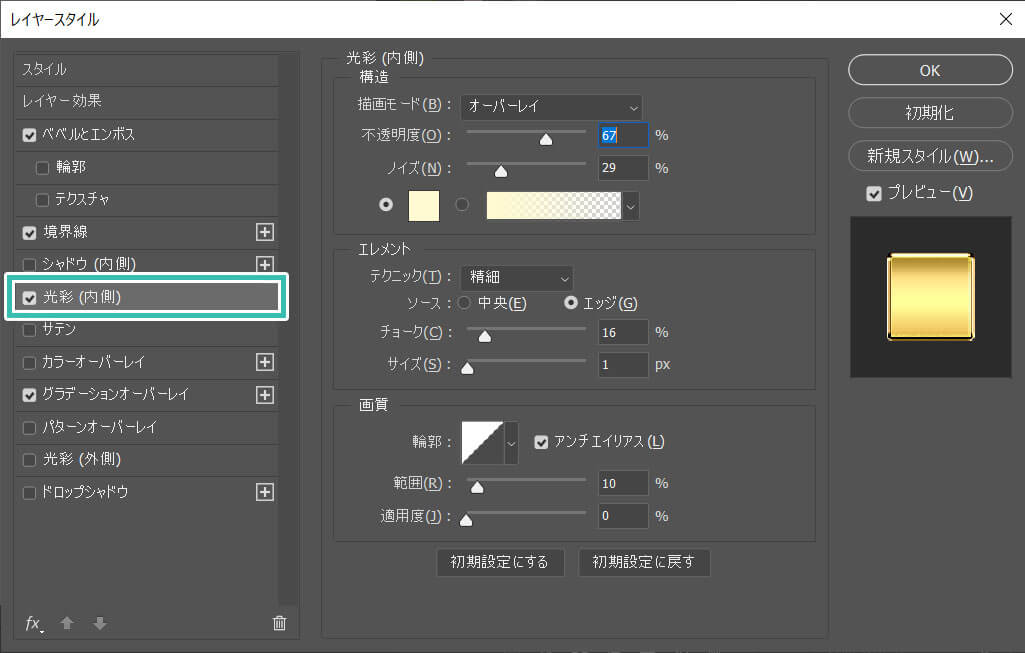Add another シャドウ (内側) with plus icon
The image size is (1025, 653).
265,264
